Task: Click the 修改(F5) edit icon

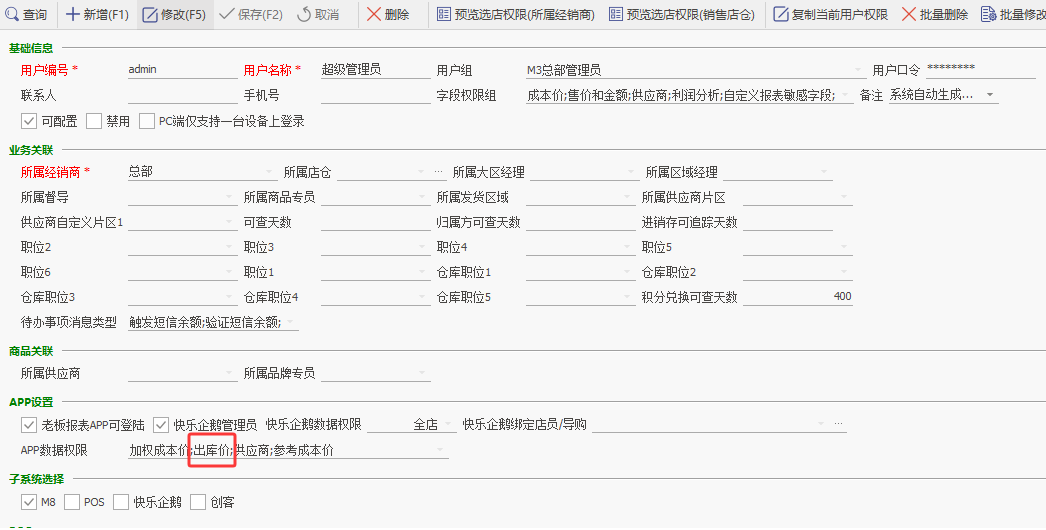Action: coord(150,14)
